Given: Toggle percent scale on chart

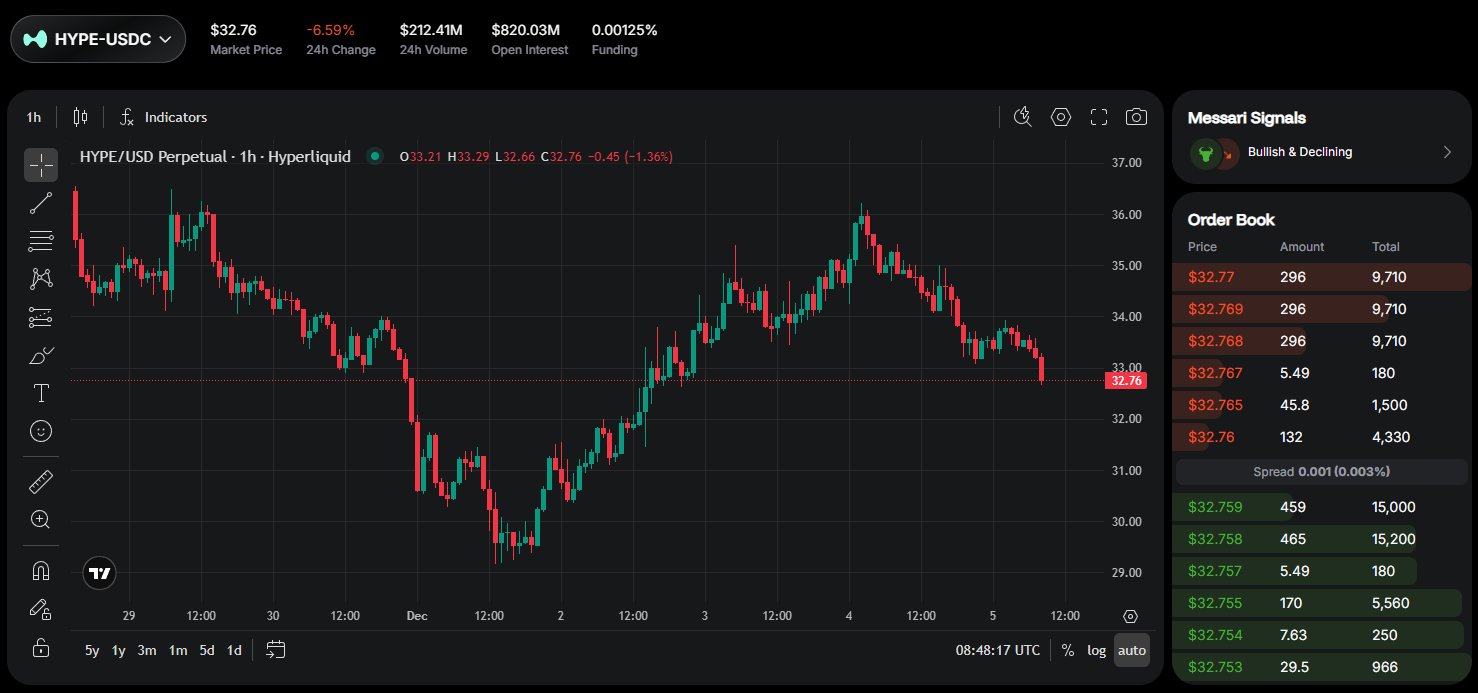Looking at the screenshot, I should click(1068, 650).
